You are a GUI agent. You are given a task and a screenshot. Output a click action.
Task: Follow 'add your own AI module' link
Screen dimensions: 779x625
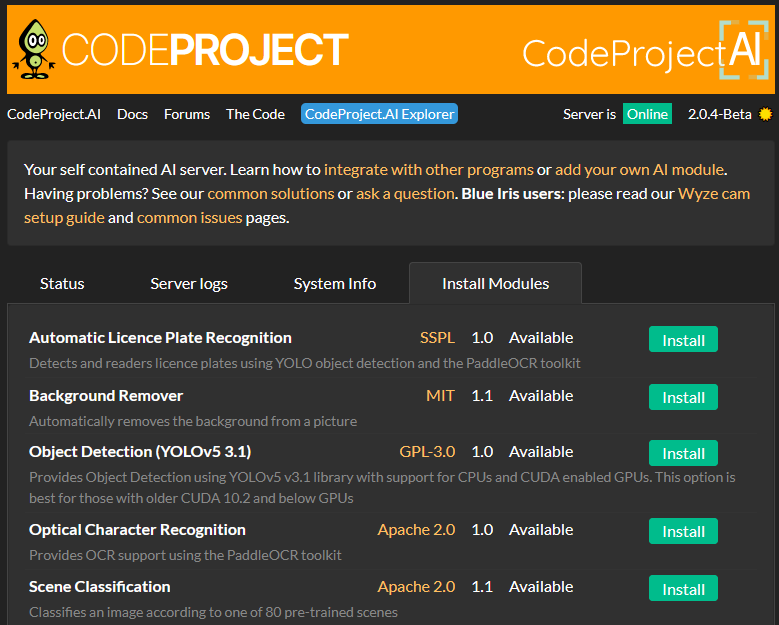point(639,170)
